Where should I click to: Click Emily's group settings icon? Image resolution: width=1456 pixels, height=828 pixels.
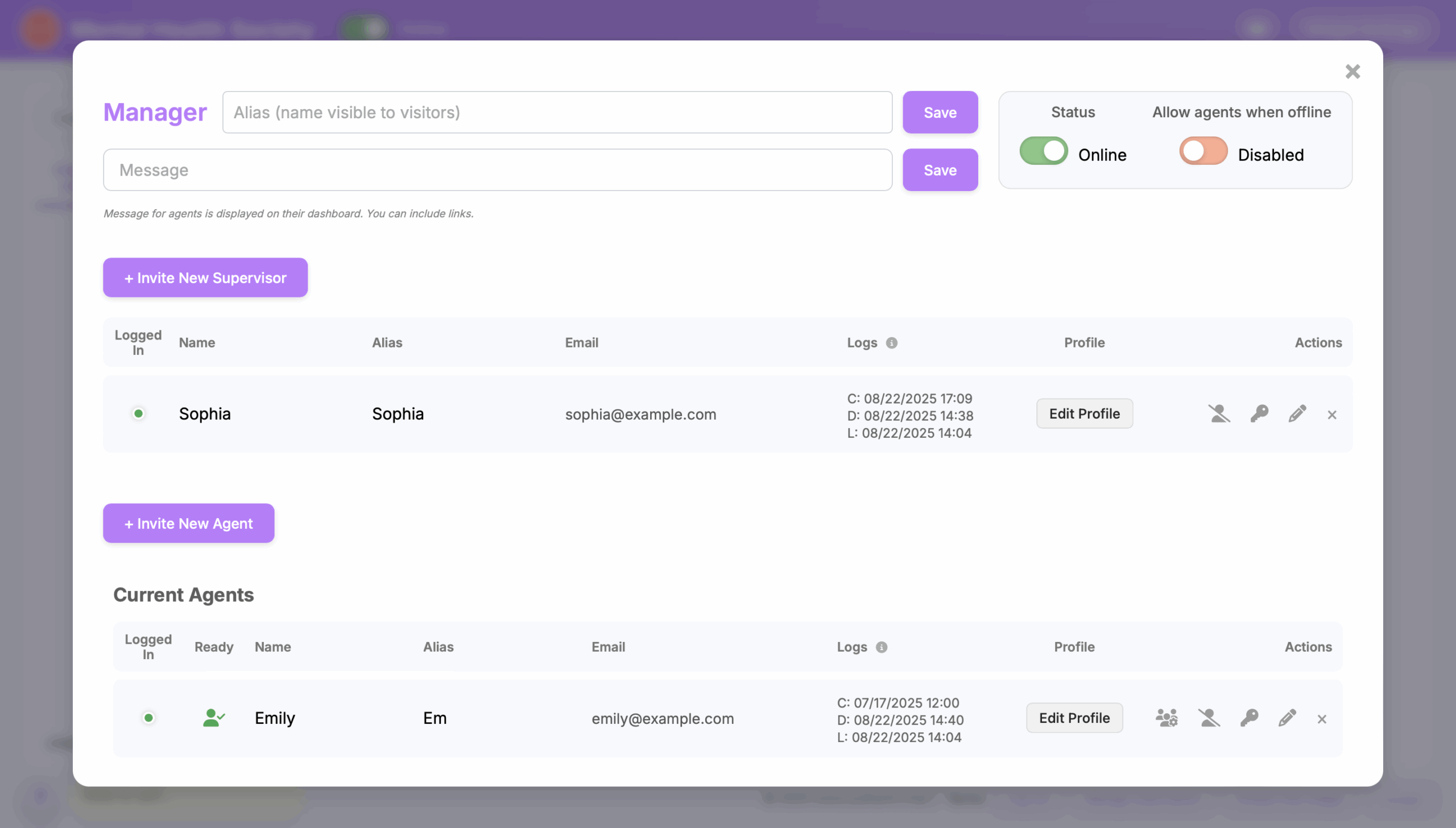1167,718
